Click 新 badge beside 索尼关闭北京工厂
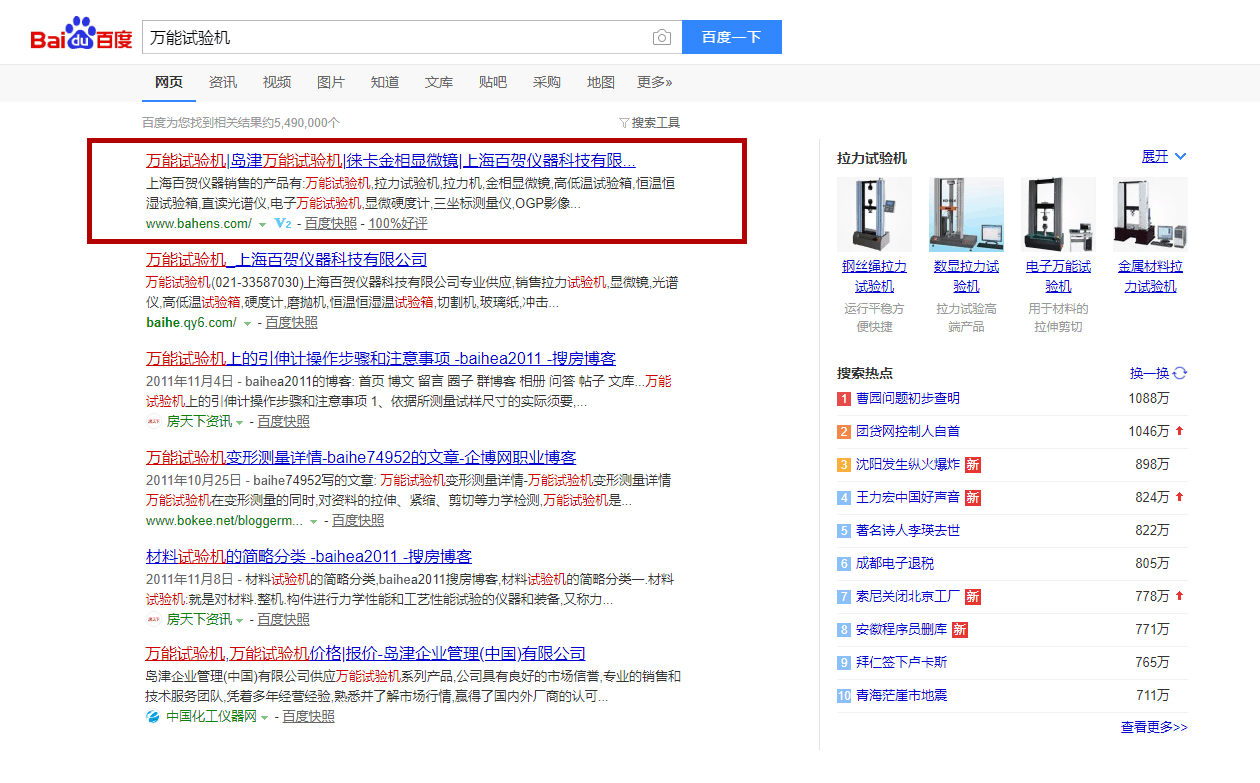The height and width of the screenshot is (783, 1260). pos(973,596)
